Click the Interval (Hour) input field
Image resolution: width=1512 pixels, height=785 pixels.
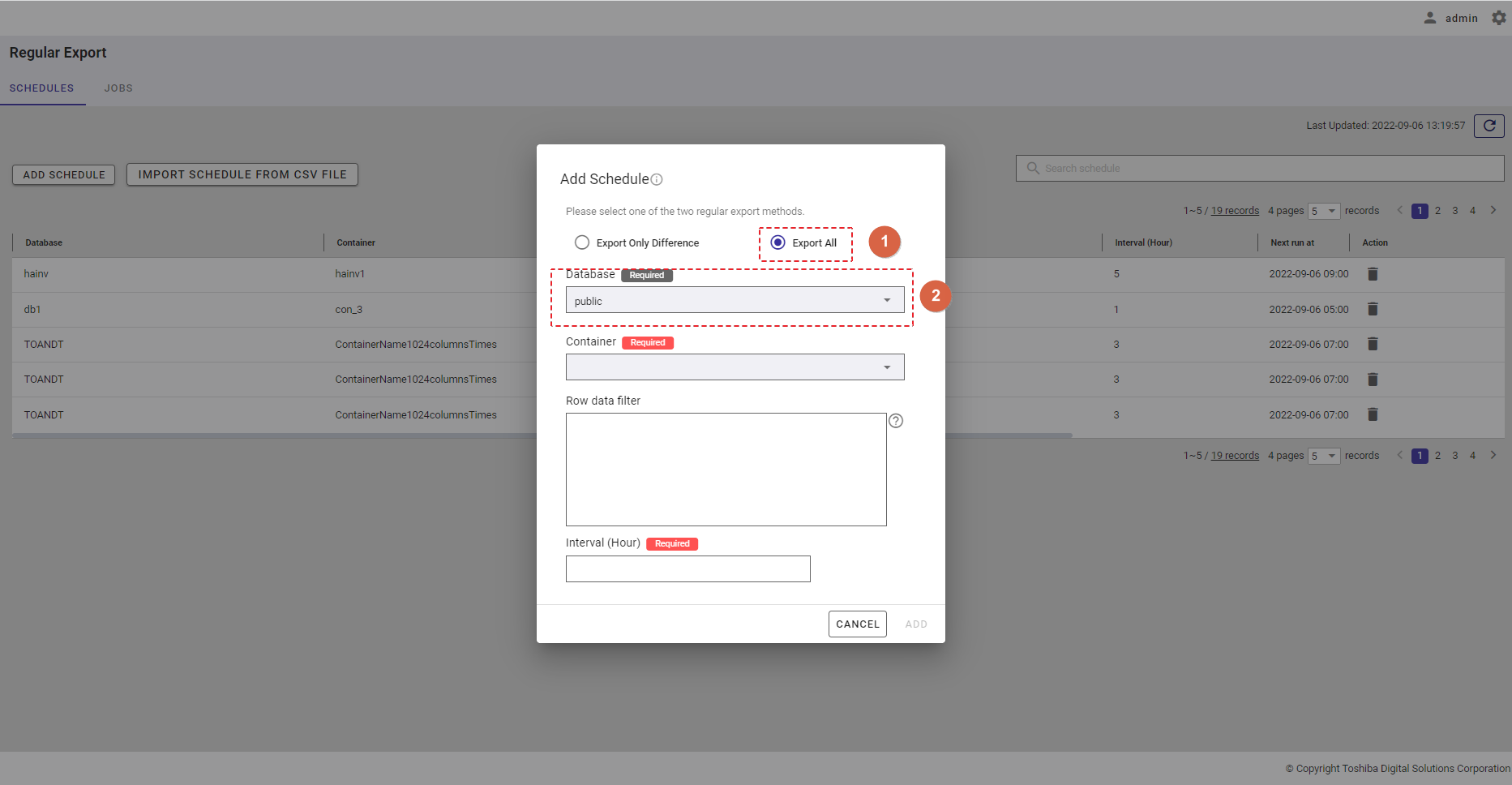pyautogui.click(x=688, y=568)
